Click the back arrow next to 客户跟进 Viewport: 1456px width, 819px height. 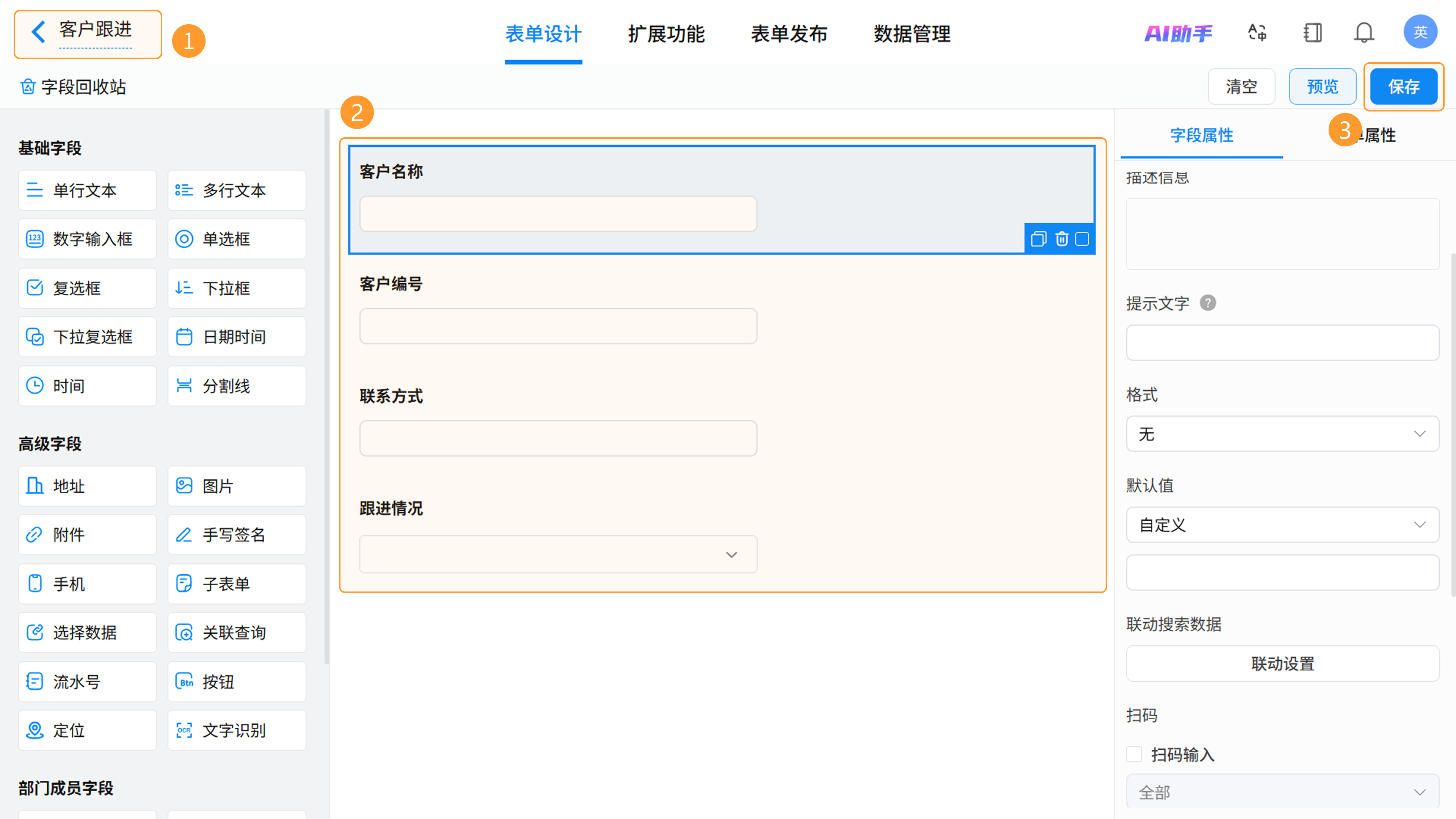coord(38,31)
